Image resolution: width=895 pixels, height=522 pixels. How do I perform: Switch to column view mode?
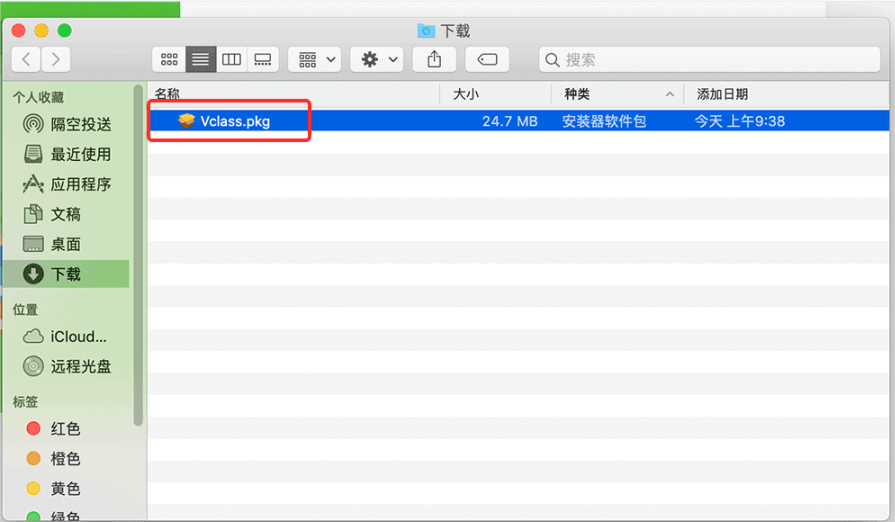[x=231, y=60]
